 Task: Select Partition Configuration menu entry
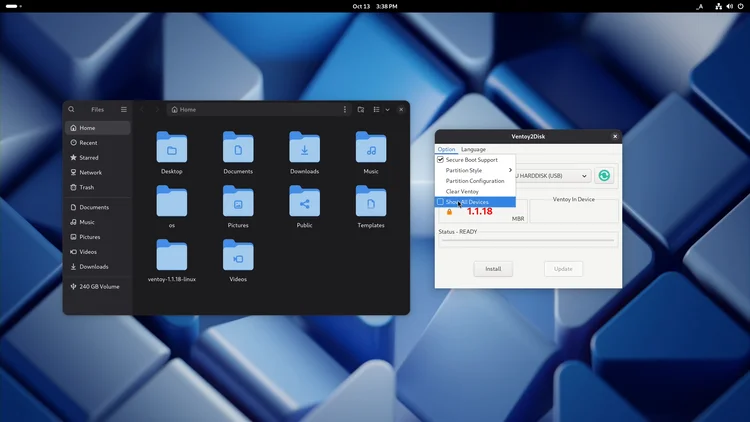point(475,181)
